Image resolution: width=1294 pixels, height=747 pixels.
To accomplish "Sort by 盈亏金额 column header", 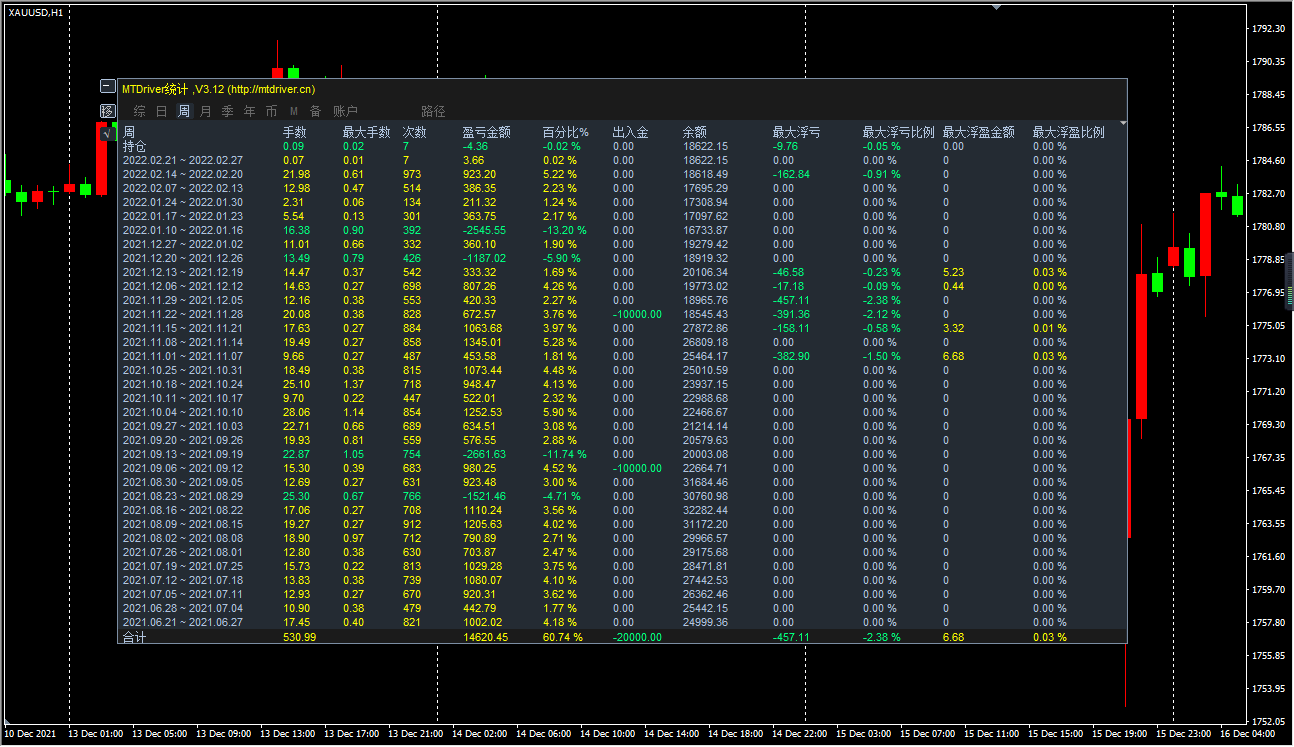I will pyautogui.click(x=486, y=132).
